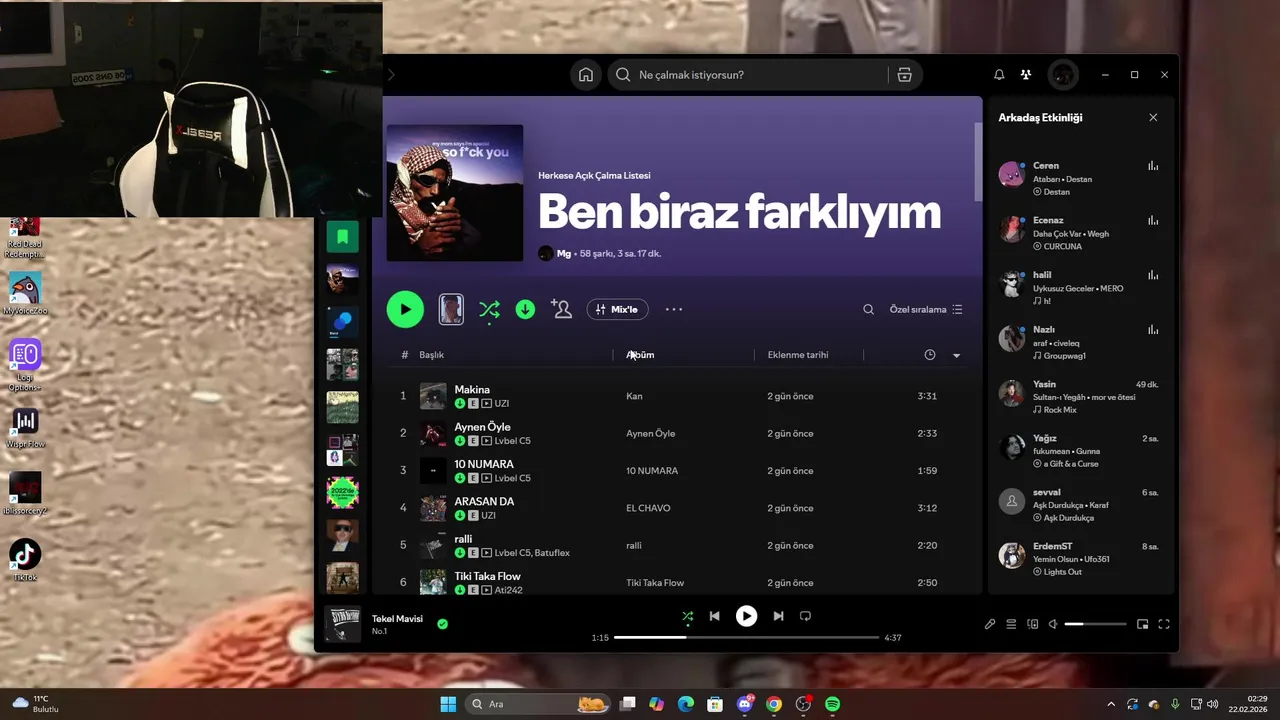Adjust the volume slider

(x=1095, y=624)
